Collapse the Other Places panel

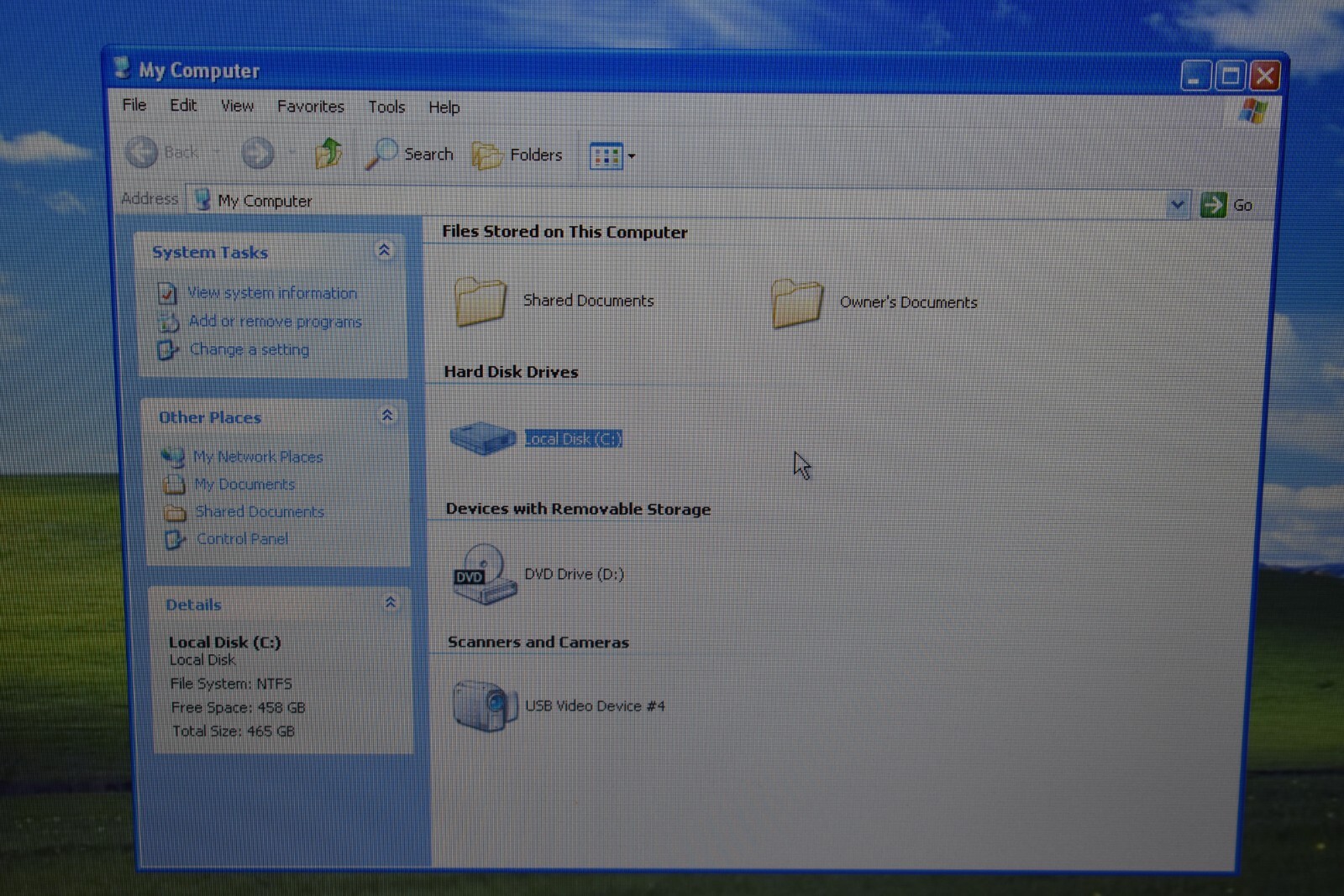pos(387,416)
